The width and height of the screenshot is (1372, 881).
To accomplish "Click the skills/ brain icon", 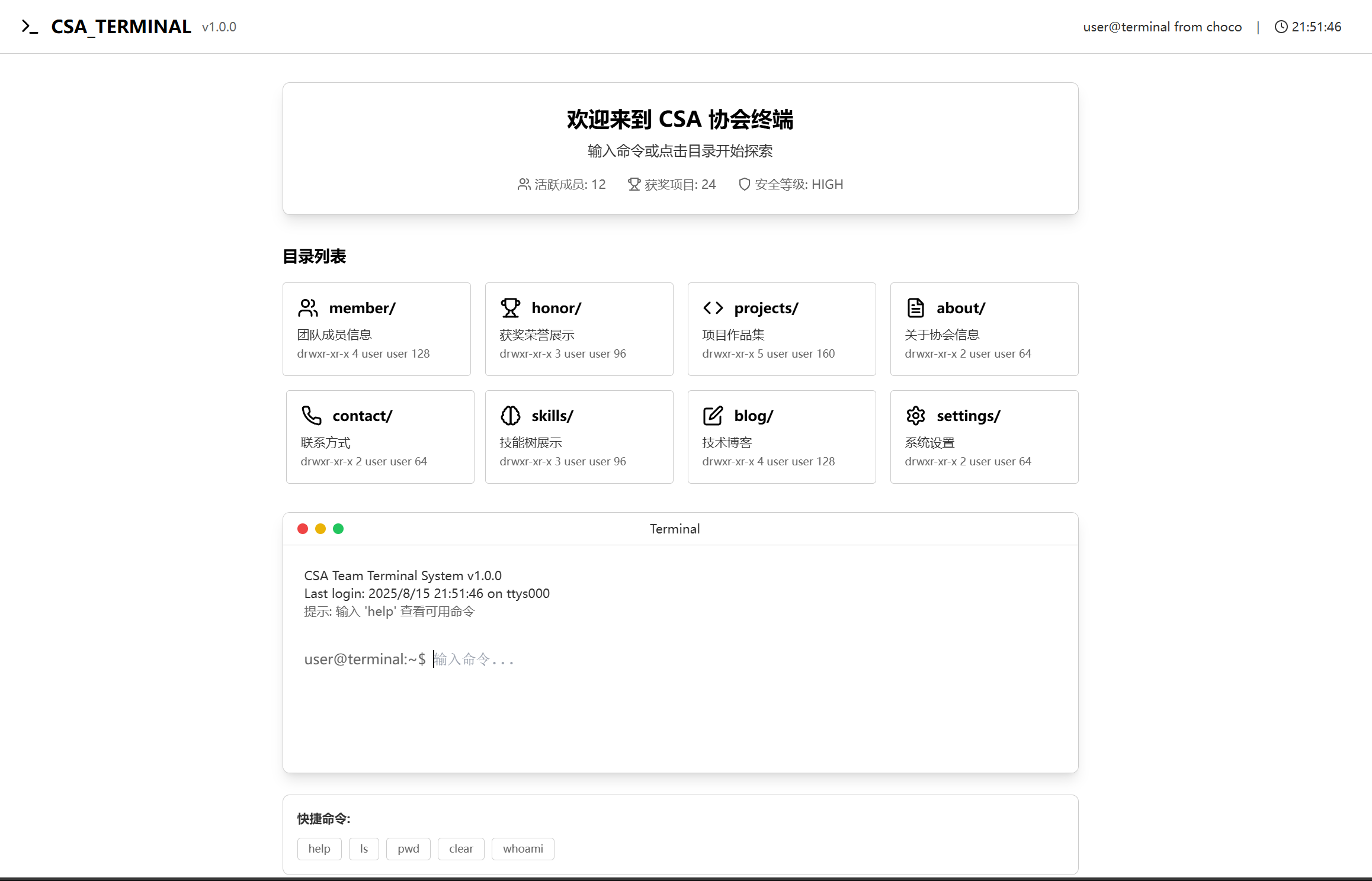I will (x=510, y=416).
